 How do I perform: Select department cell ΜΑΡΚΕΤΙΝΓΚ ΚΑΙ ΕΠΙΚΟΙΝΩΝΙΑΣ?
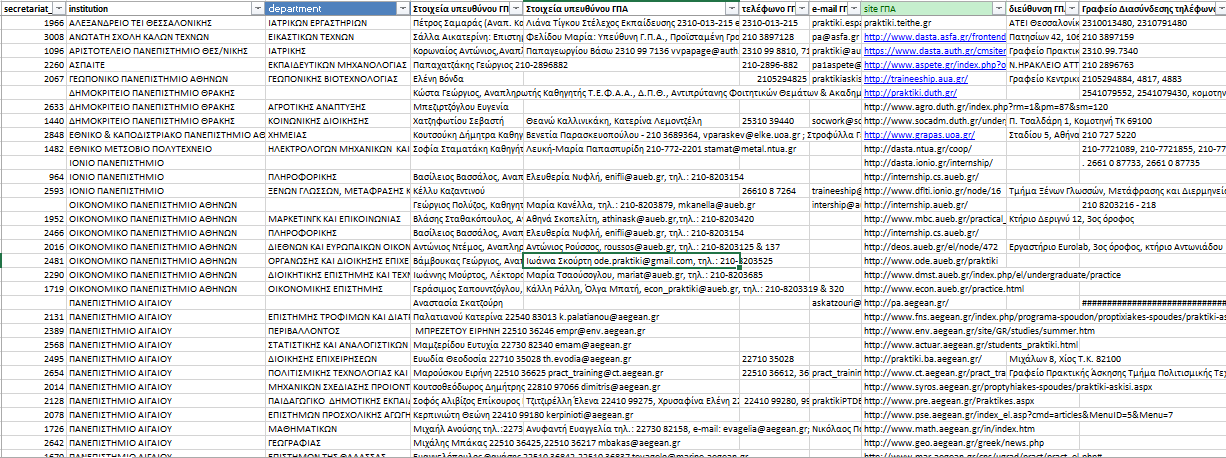click(x=338, y=217)
